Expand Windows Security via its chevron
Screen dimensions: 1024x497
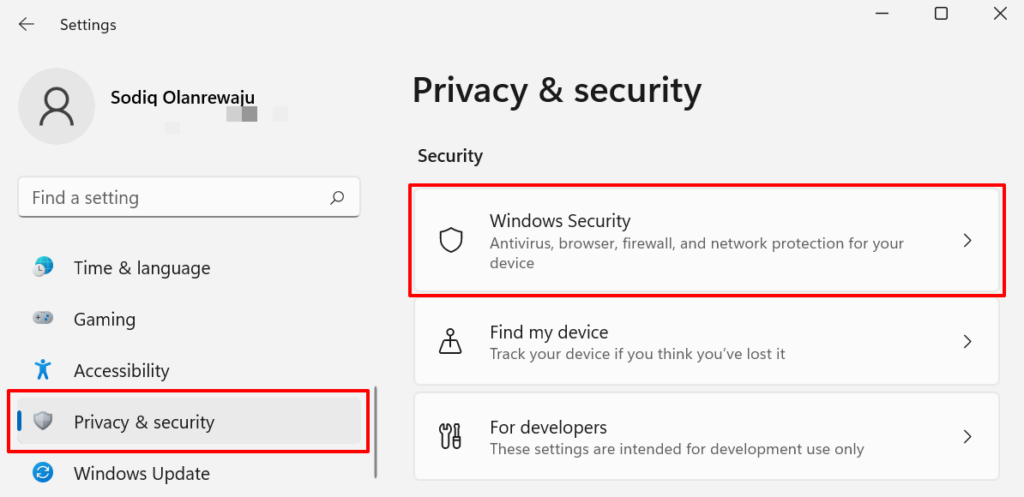(x=967, y=241)
